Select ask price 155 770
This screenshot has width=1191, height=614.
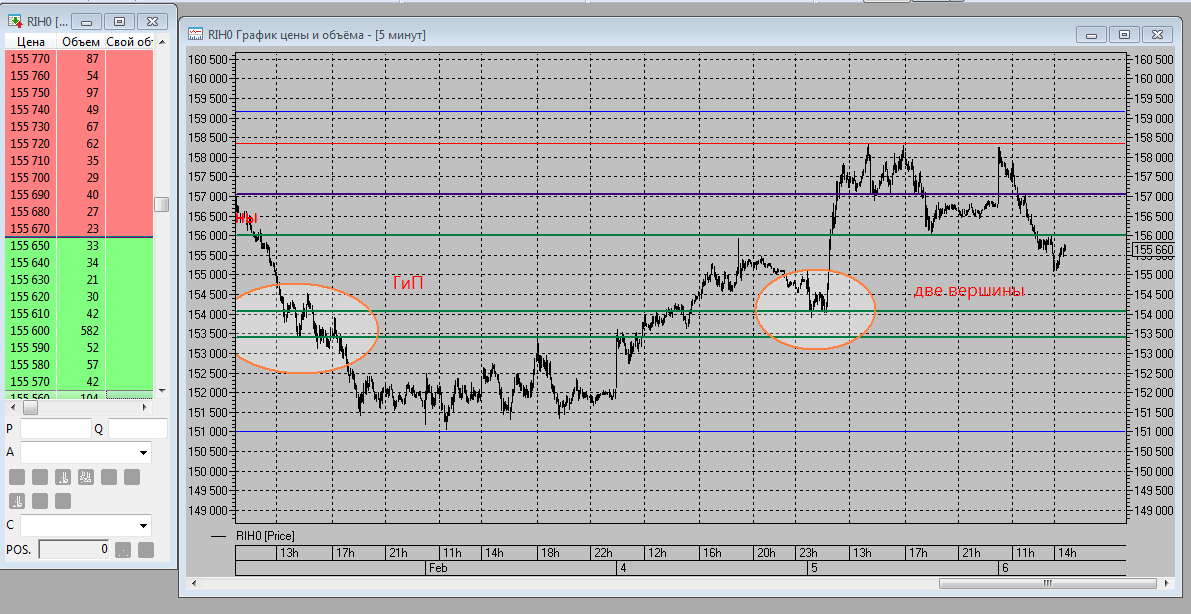pos(30,59)
